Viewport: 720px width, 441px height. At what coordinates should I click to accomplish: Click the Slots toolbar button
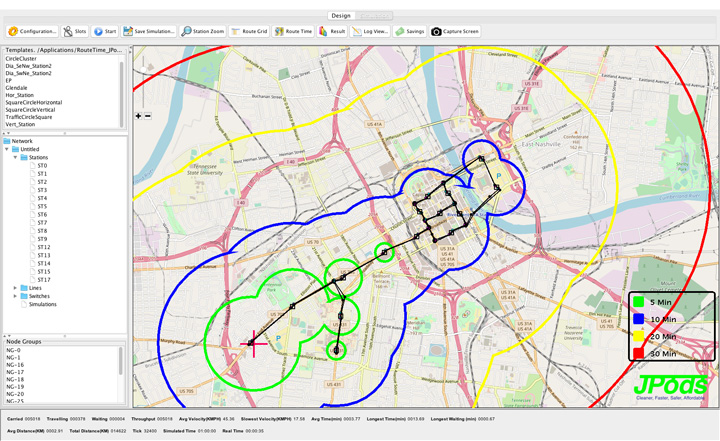point(75,32)
